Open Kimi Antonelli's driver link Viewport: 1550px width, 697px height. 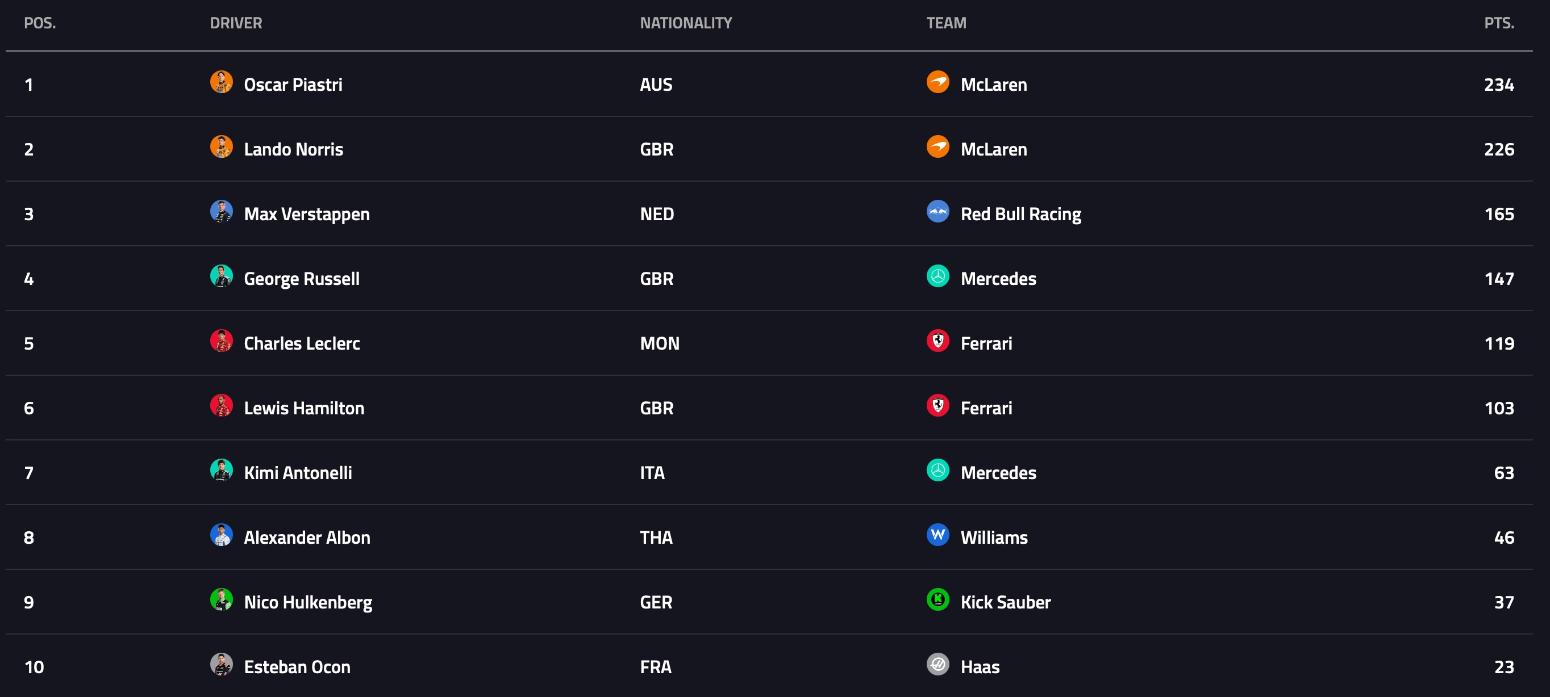point(298,473)
